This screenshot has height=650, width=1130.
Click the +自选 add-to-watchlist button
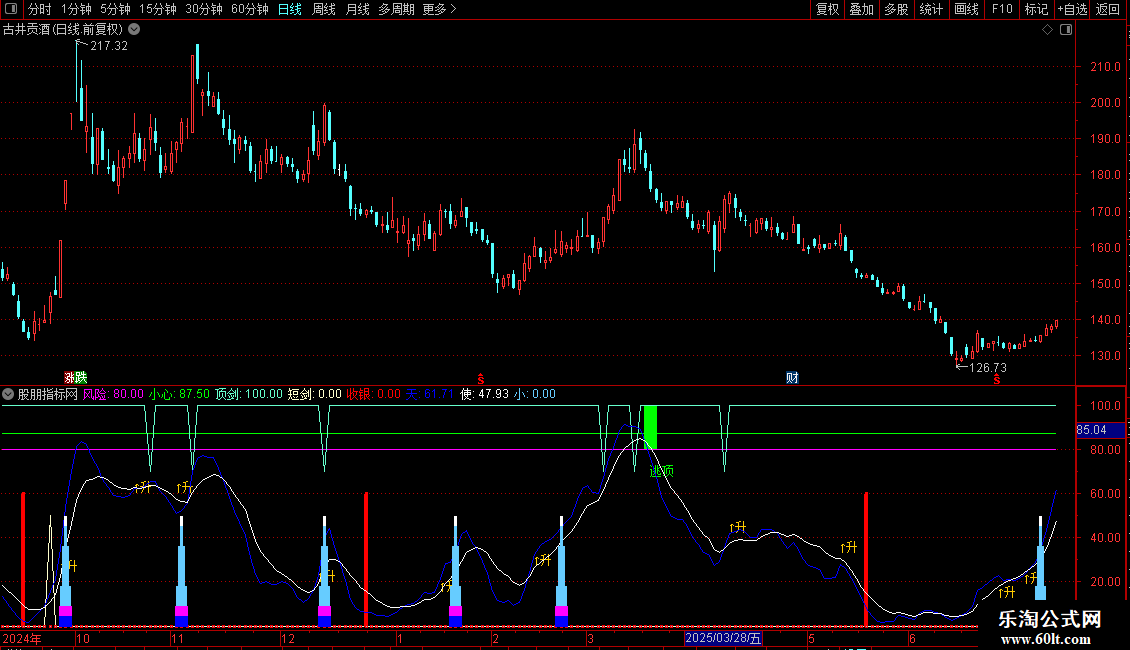(1072, 9)
